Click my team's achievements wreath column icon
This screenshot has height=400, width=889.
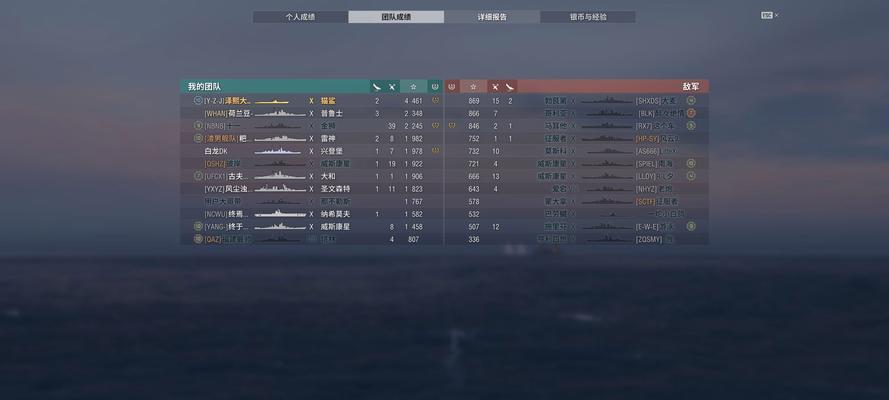(435, 87)
